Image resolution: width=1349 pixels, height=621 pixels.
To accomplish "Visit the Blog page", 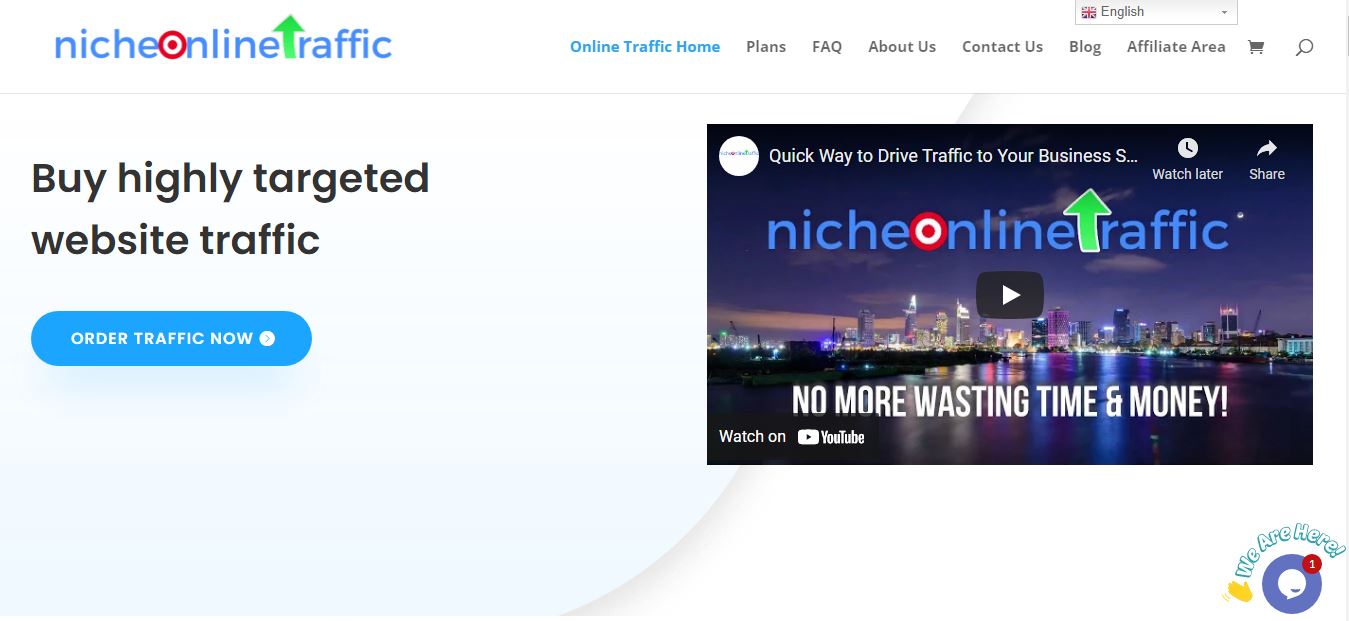I will (1085, 47).
